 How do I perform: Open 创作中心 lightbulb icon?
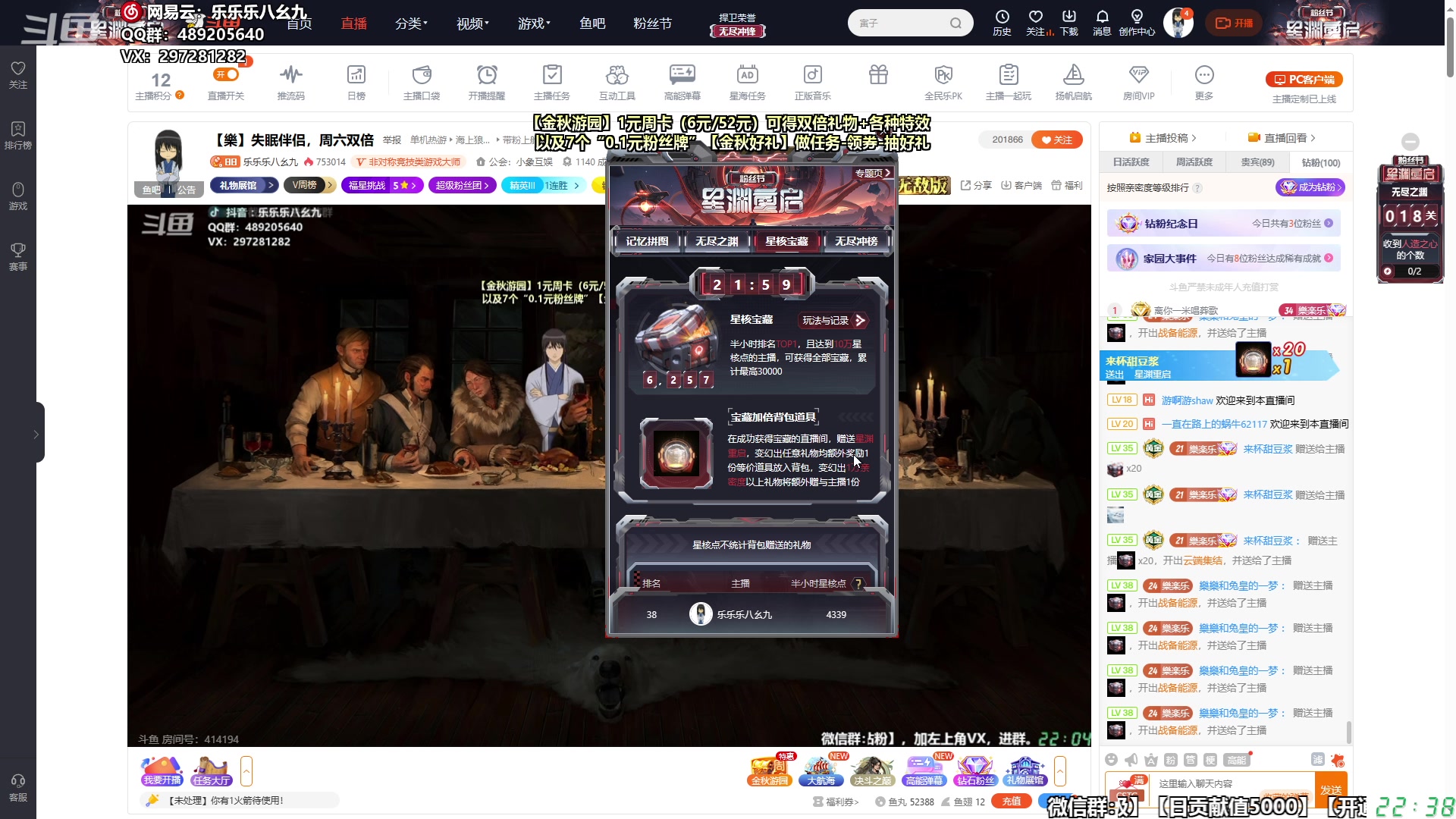tap(1137, 23)
